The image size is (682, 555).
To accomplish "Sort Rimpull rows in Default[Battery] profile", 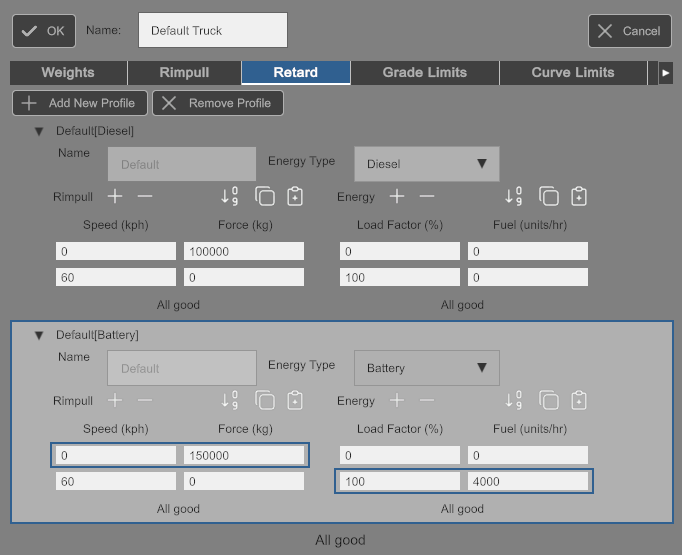I will coord(229,401).
